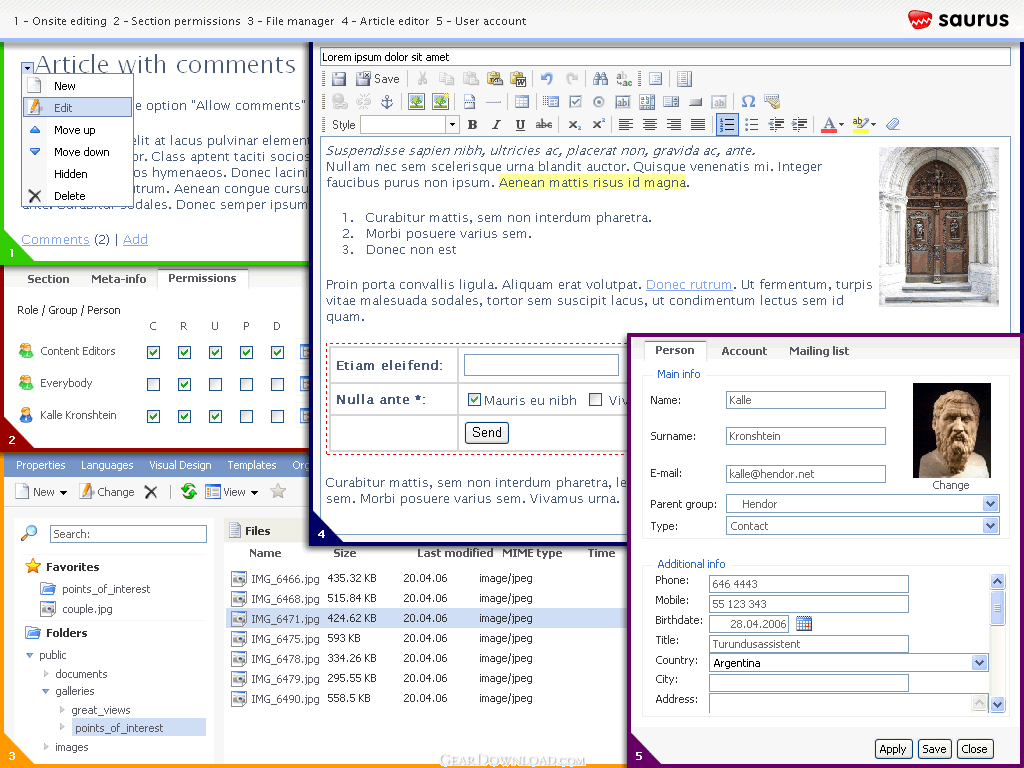1024x768 pixels.
Task: Insert special character (Omega) in editor
Action: 748,101
